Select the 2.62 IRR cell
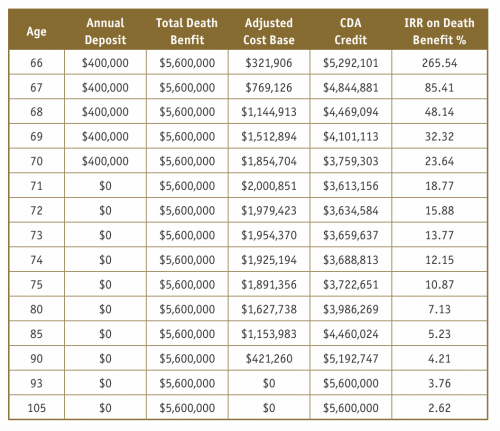 439,408
